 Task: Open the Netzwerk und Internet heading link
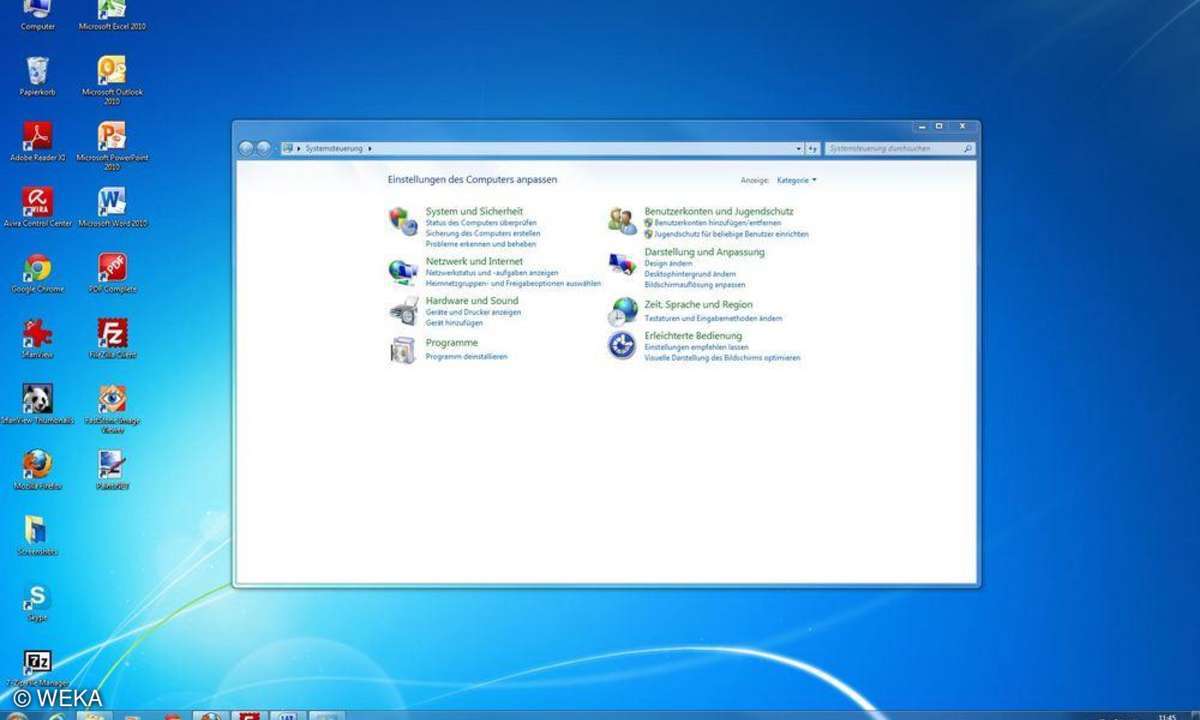[x=474, y=261]
